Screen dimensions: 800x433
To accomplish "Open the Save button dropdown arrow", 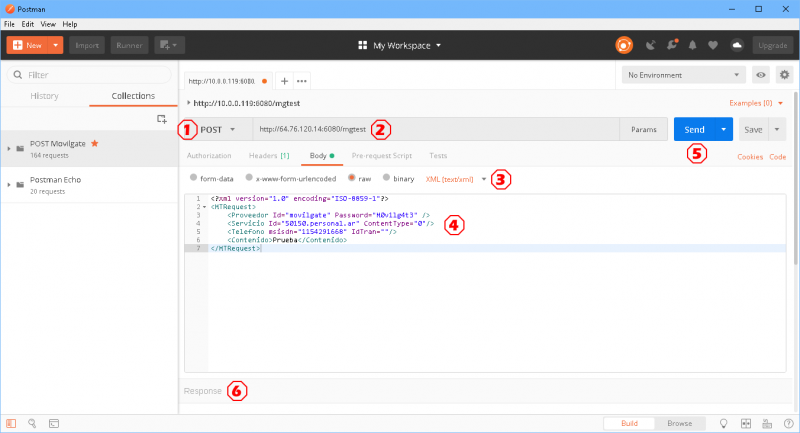I will point(777,130).
